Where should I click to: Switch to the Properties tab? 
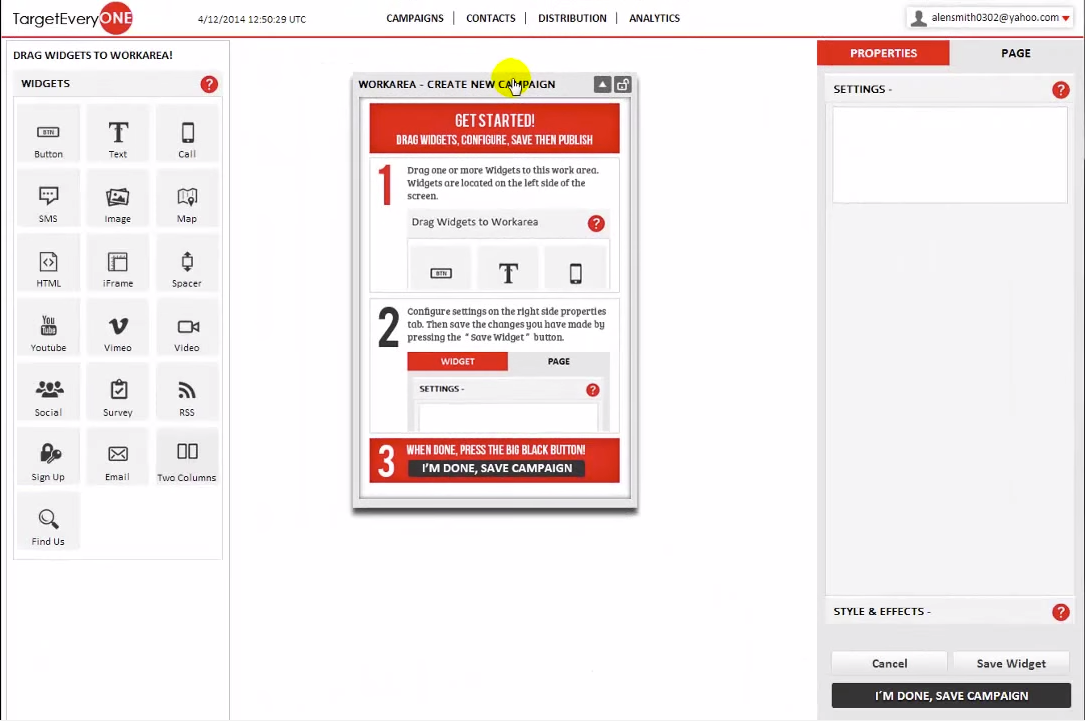[883, 53]
